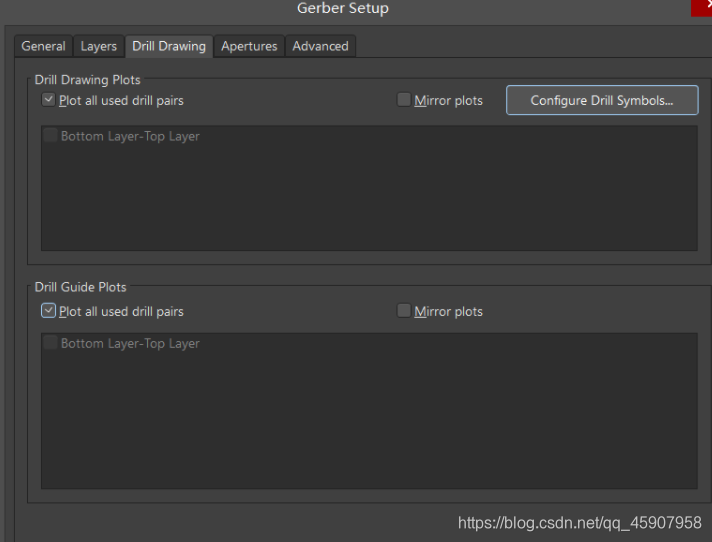Image resolution: width=712 pixels, height=542 pixels.
Task: Close the Gerber Setup dialog
Action: coord(702,7)
